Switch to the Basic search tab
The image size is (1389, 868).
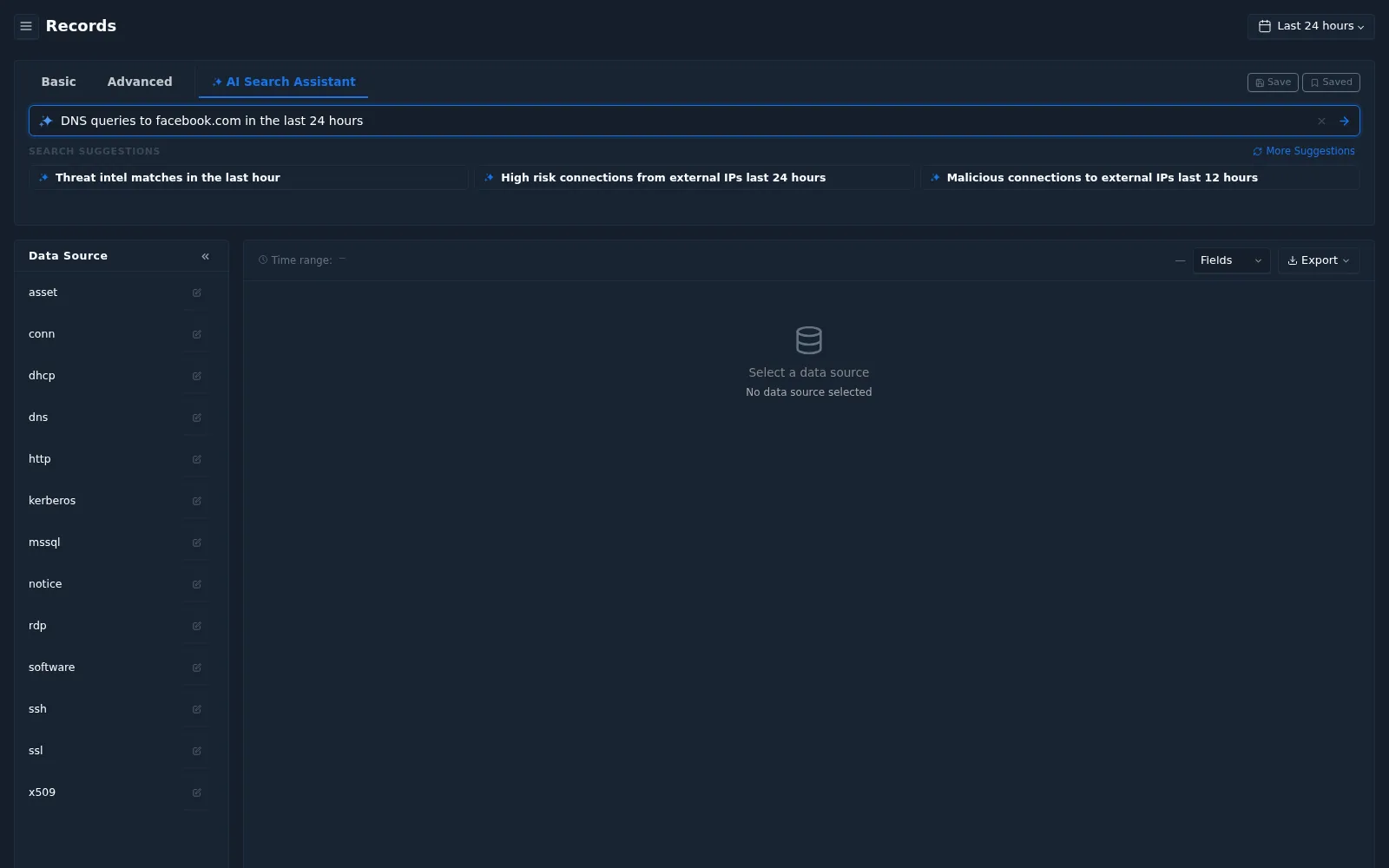tap(59, 82)
